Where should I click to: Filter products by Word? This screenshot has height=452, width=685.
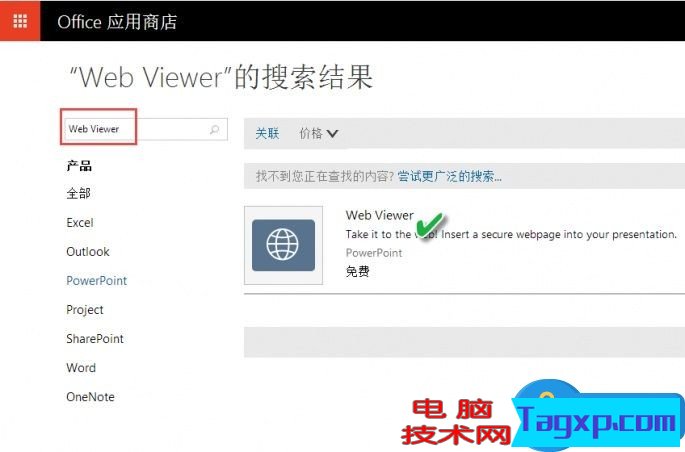coord(81,368)
